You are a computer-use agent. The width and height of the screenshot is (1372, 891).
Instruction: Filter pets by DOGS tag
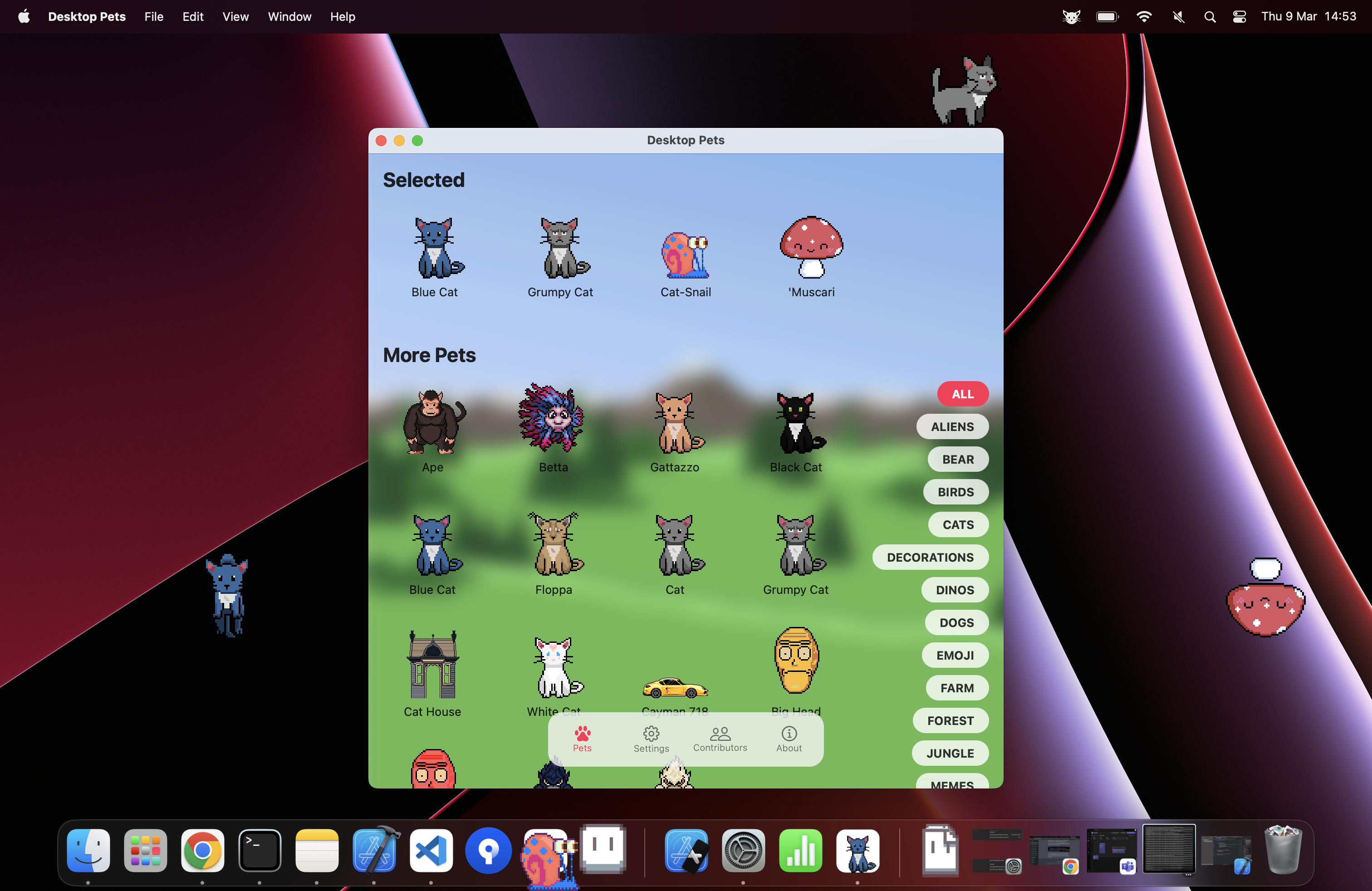click(957, 623)
